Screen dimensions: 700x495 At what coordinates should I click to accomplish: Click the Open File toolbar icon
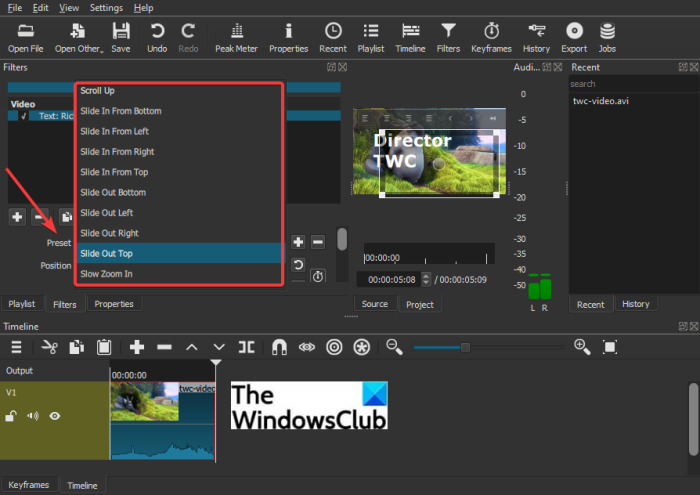[x=25, y=38]
